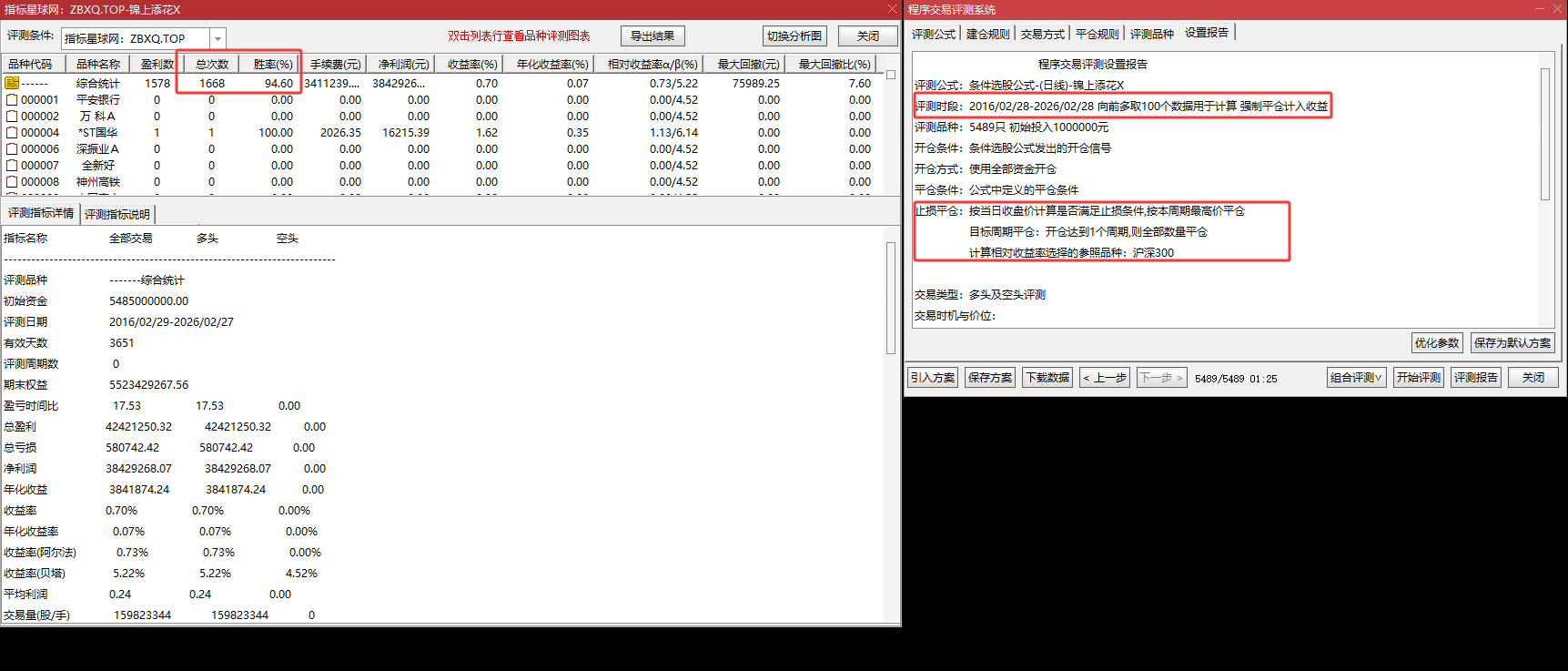
Task: Select the 000002 万科A row
Action: (91, 117)
